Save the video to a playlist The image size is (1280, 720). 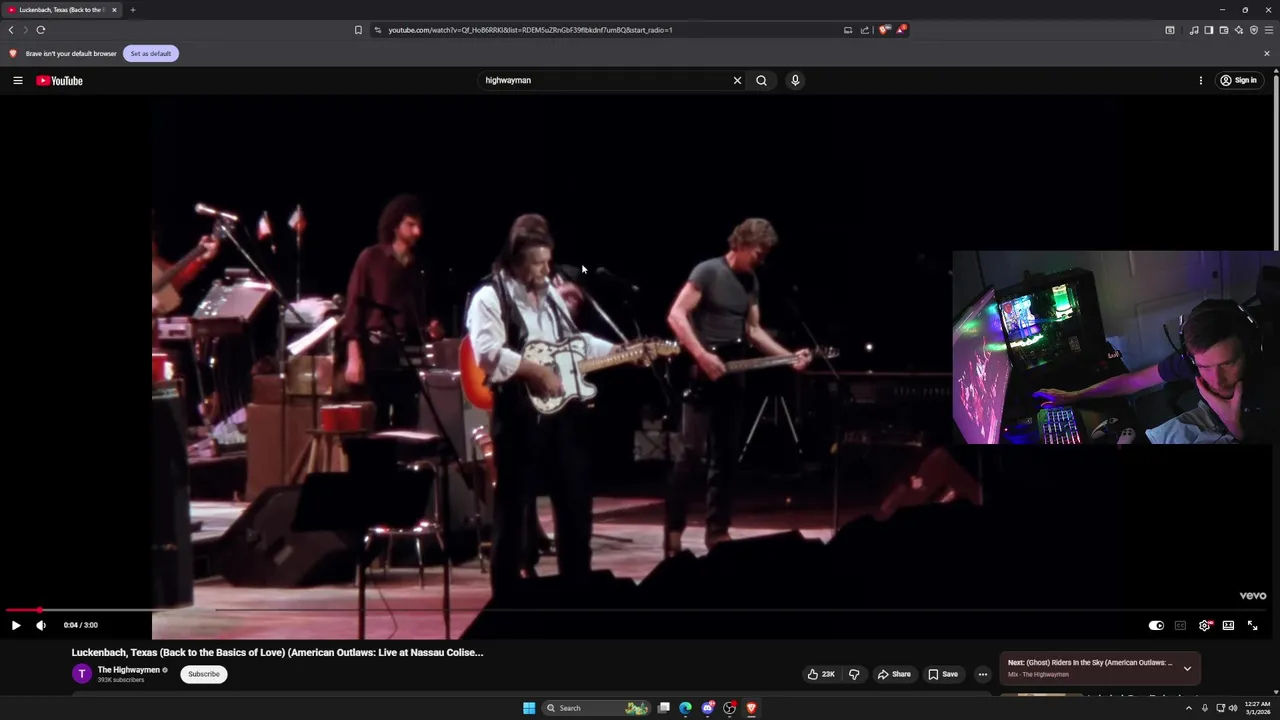(943, 675)
